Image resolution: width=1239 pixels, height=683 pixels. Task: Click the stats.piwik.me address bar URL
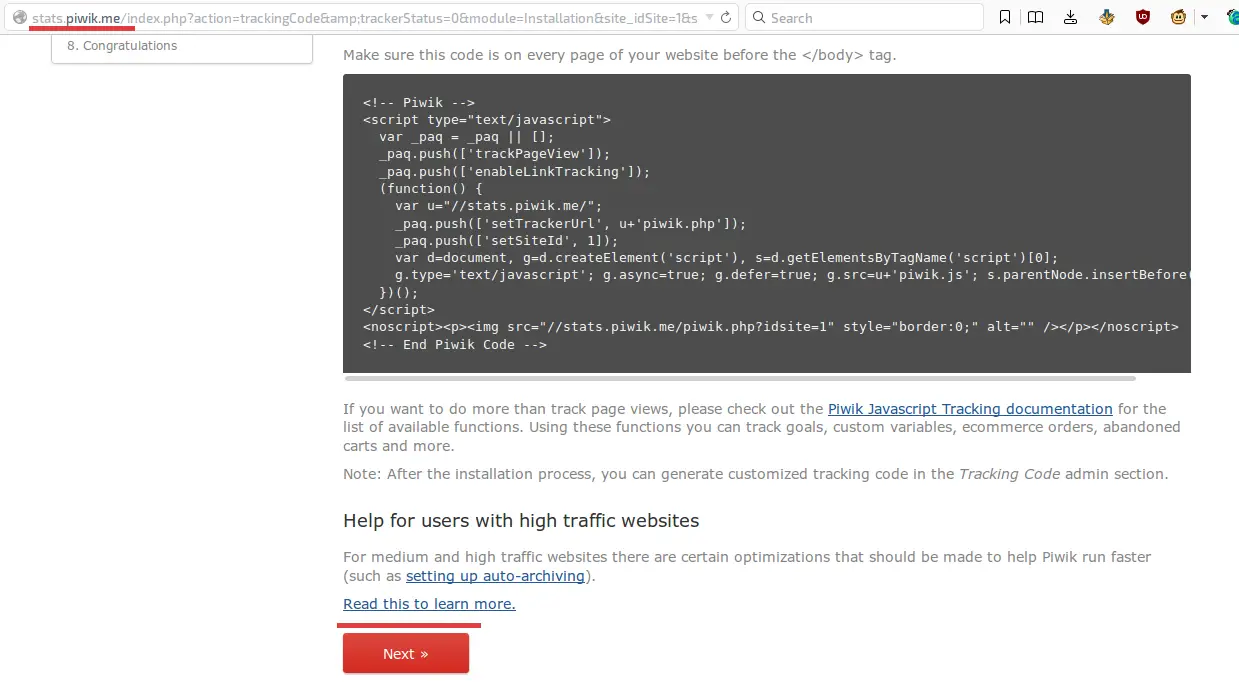(x=364, y=18)
